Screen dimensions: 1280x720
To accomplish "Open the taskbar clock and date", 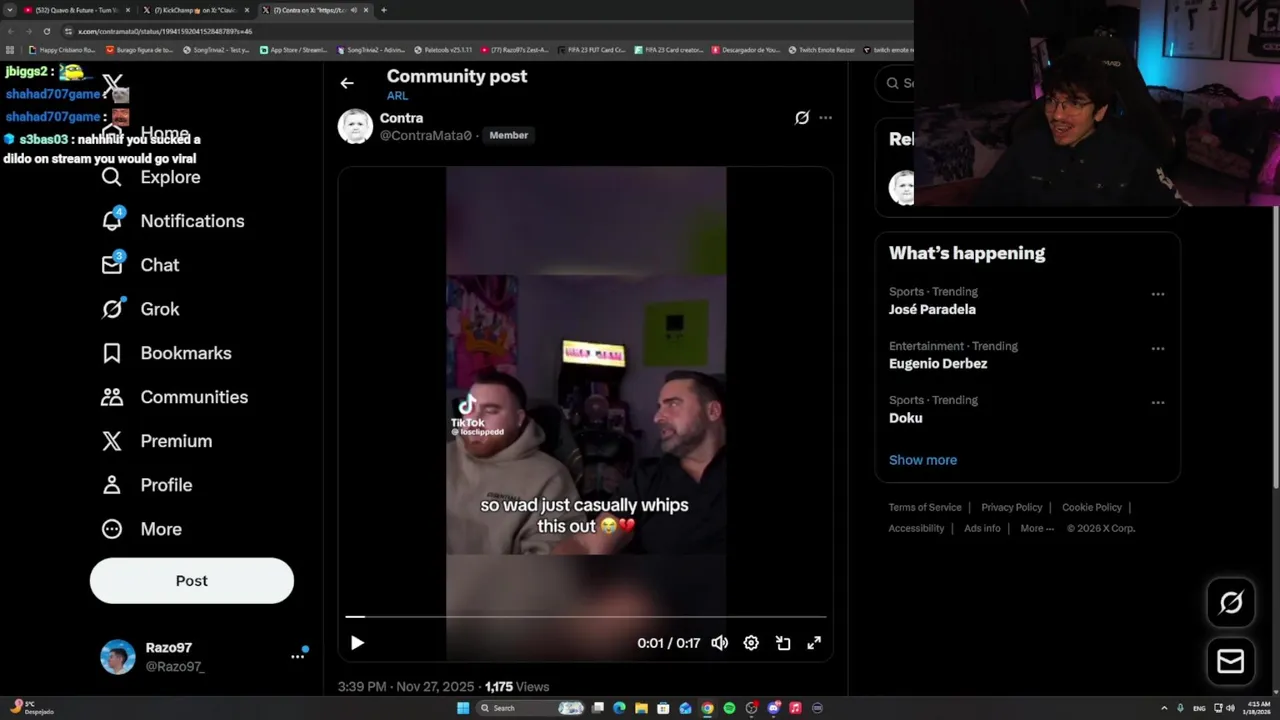I will (x=1259, y=708).
